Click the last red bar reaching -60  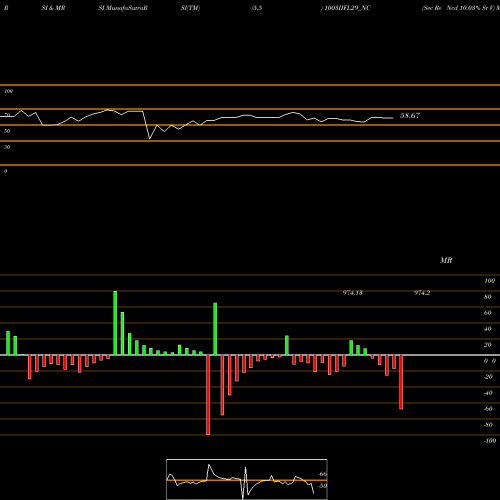pos(401,382)
